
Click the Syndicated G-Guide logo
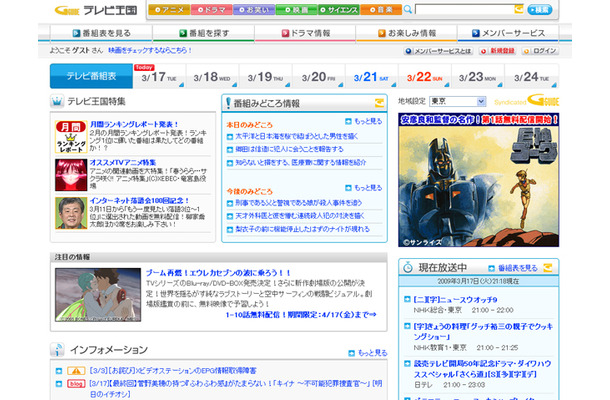(526, 101)
